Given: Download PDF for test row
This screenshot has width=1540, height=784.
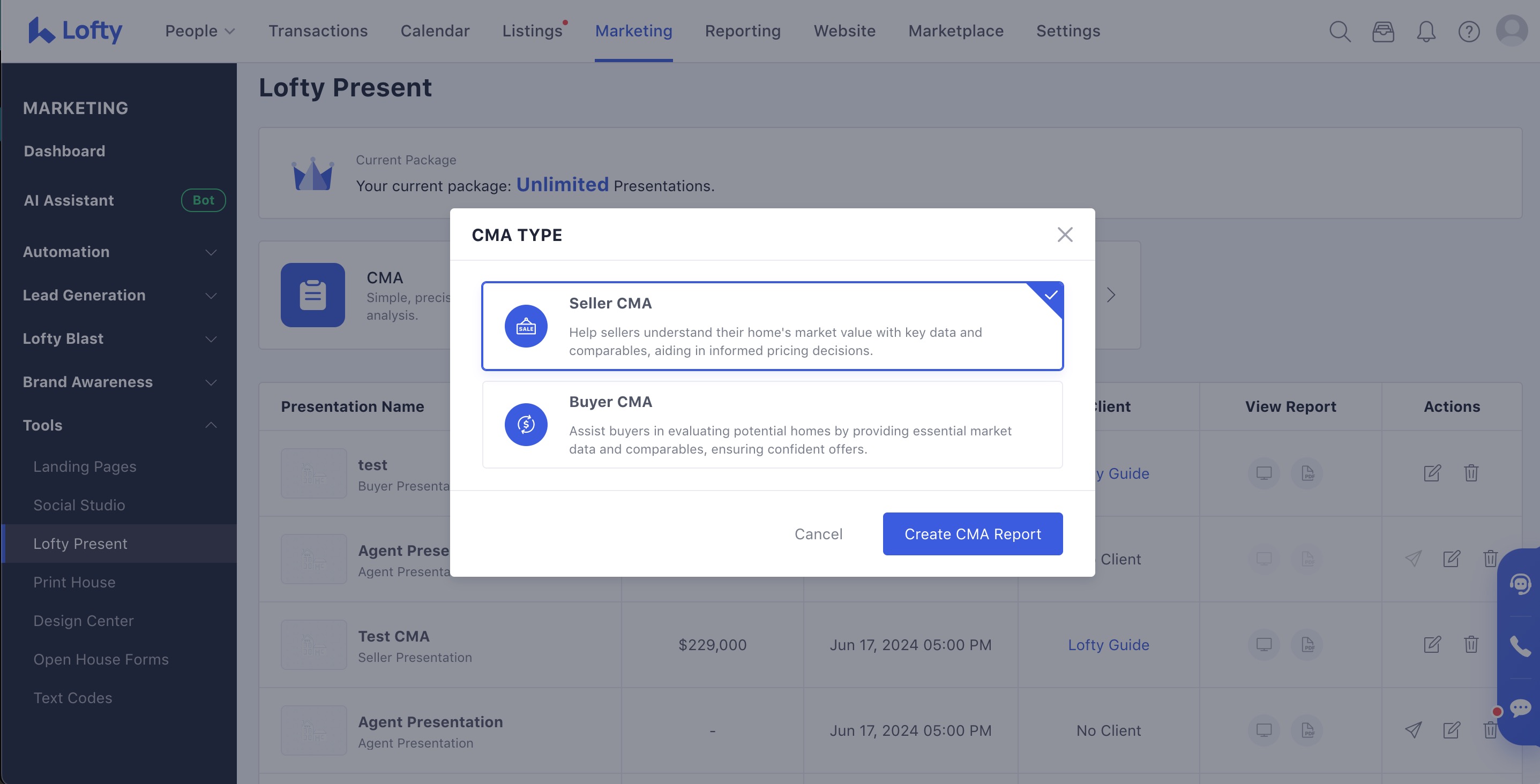Looking at the screenshot, I should point(1307,473).
